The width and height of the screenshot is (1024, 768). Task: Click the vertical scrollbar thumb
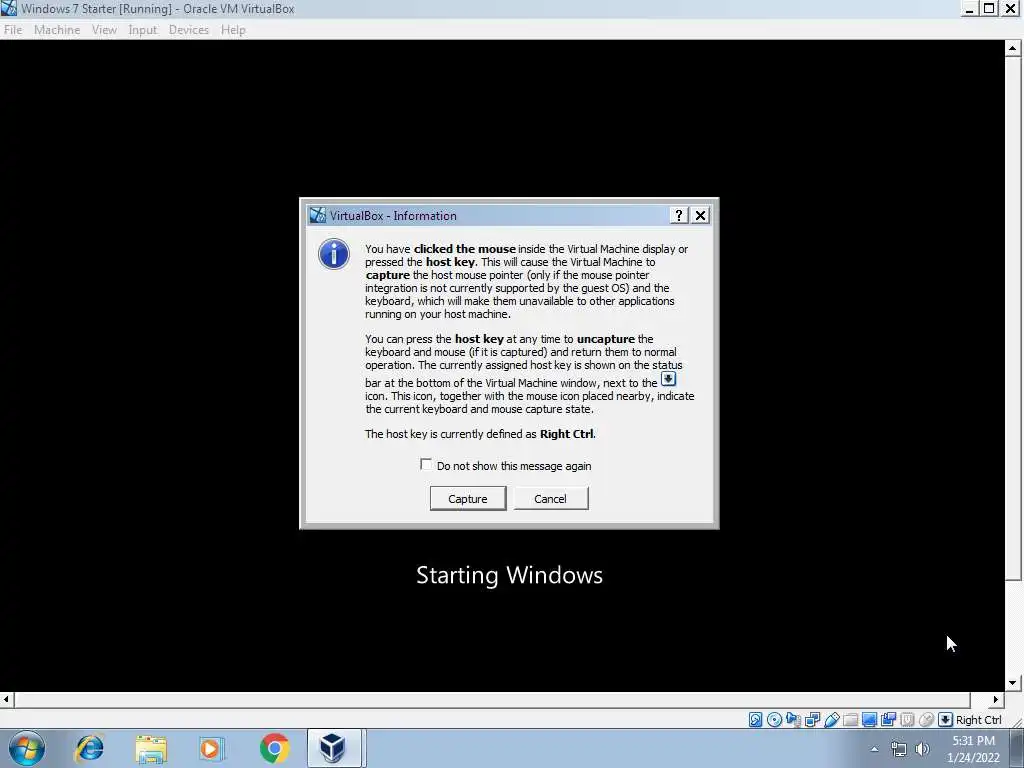point(1012,318)
